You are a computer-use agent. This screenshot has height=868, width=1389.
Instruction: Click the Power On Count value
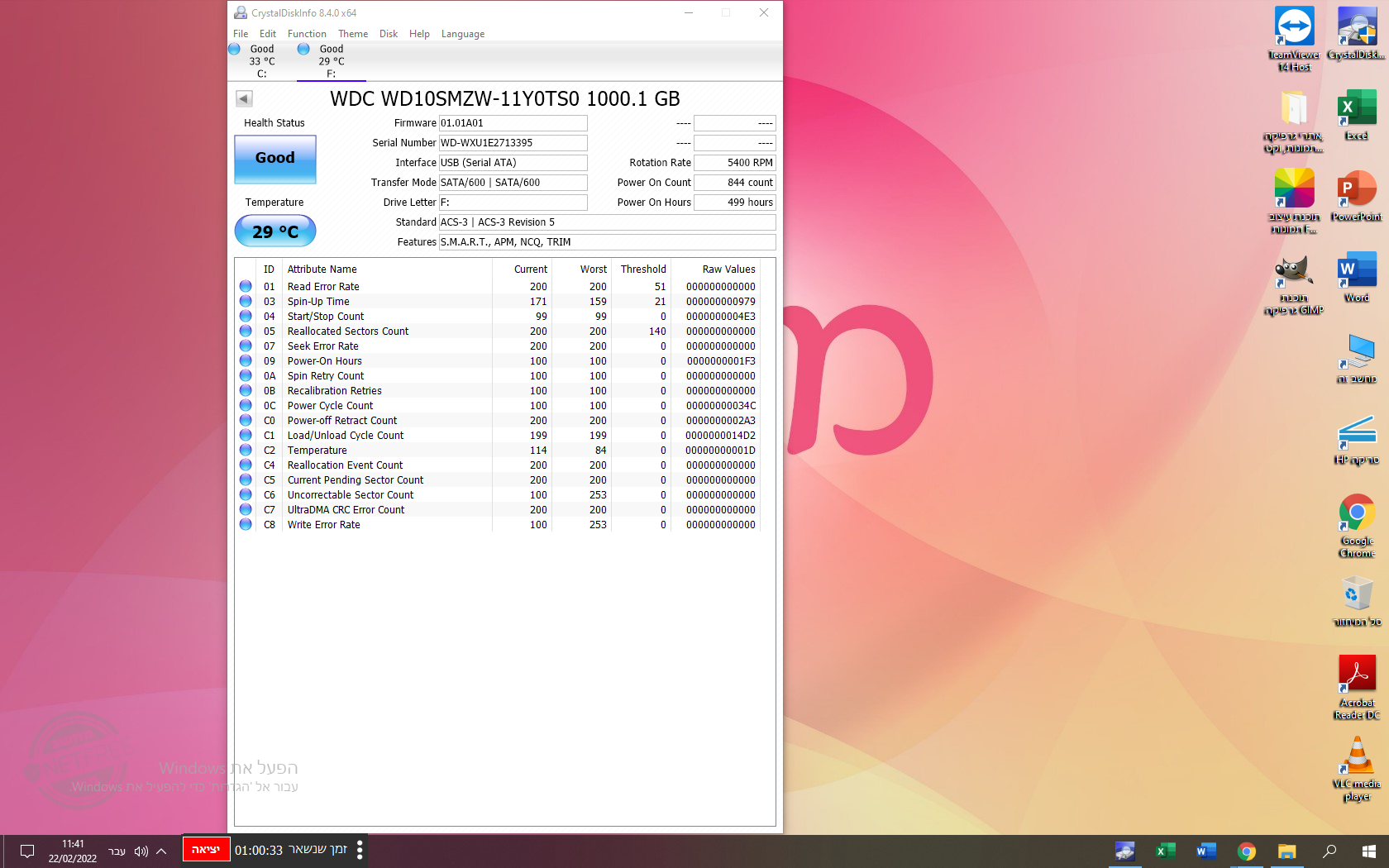click(734, 183)
